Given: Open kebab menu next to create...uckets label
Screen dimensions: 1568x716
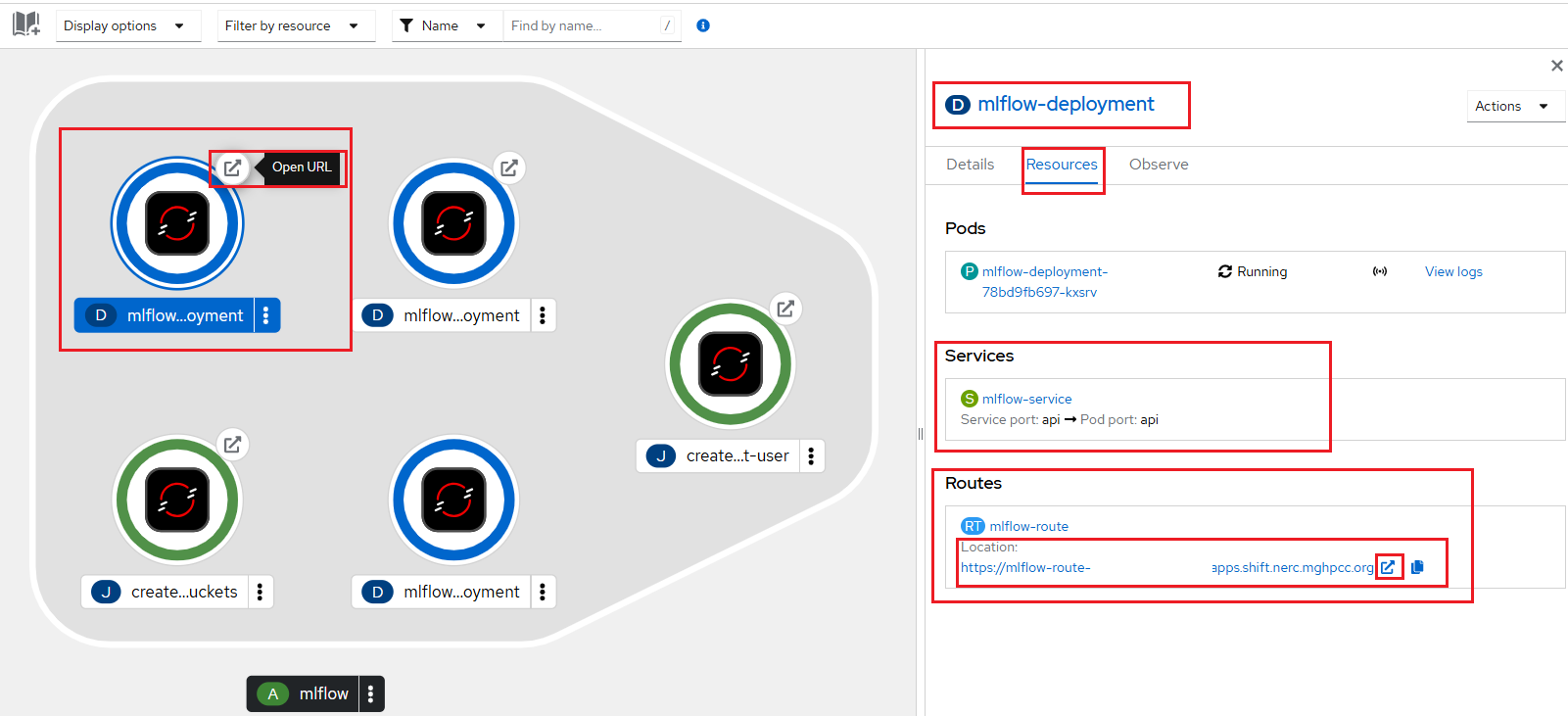Looking at the screenshot, I should point(260,592).
